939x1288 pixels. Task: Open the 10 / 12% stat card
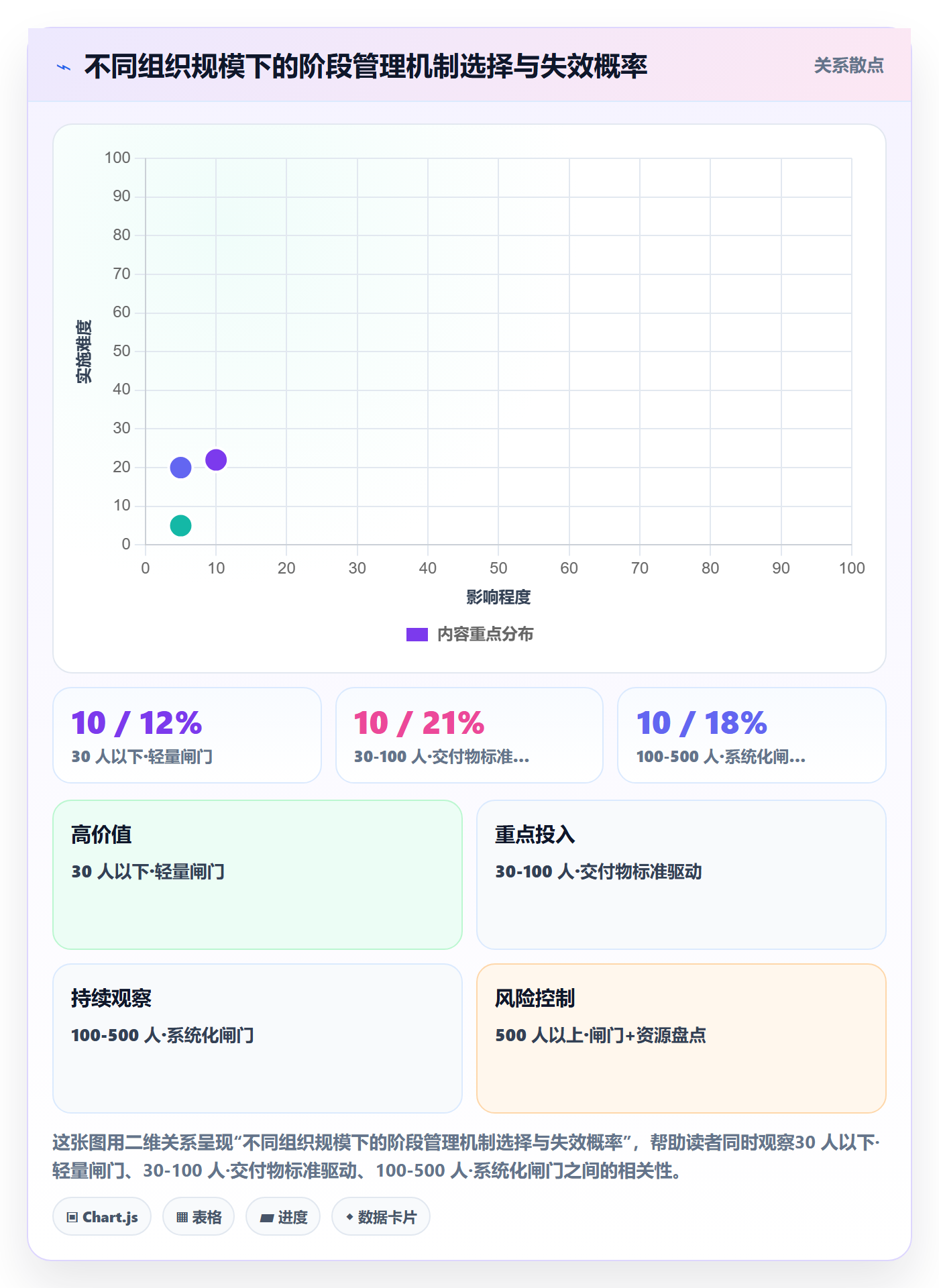[187, 735]
